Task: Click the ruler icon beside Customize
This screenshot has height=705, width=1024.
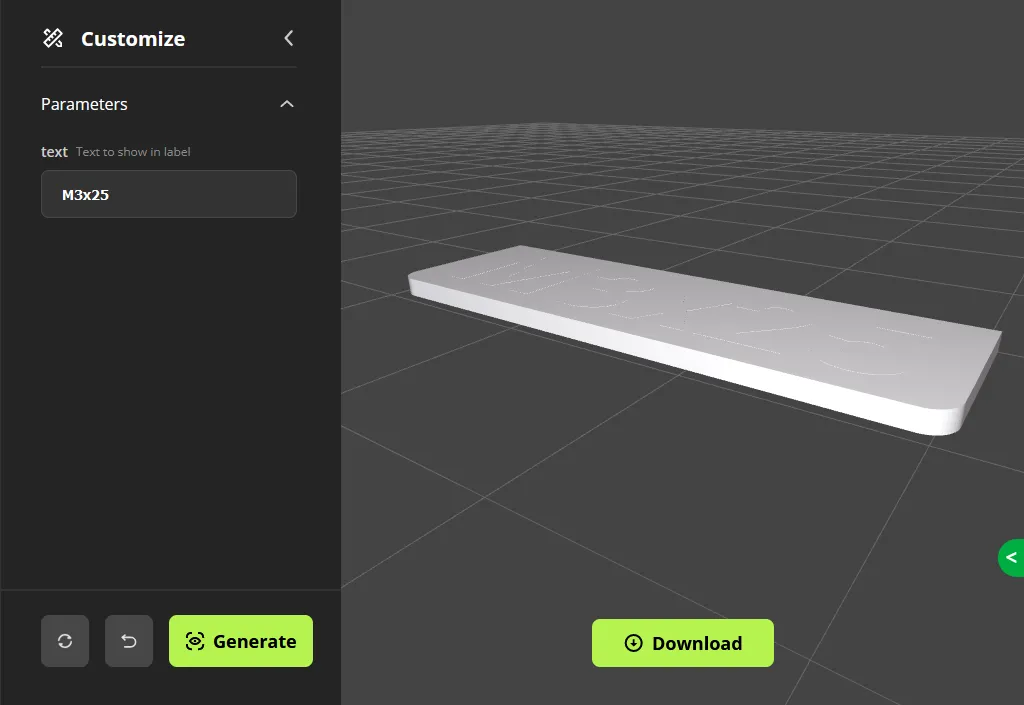Action: click(x=53, y=38)
